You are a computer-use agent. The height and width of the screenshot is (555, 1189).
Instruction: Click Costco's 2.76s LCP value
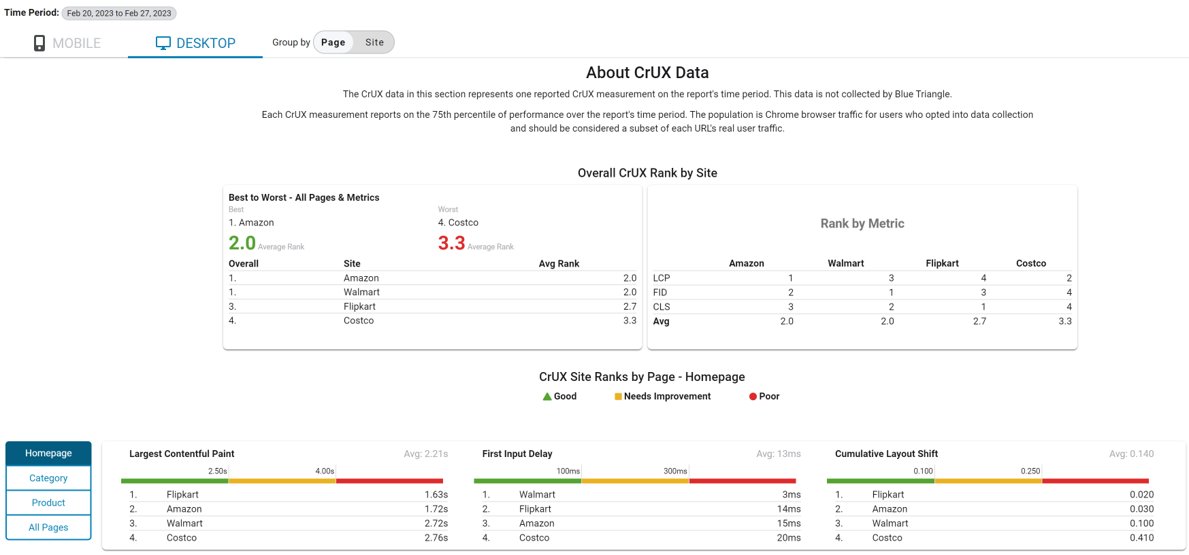(436, 538)
